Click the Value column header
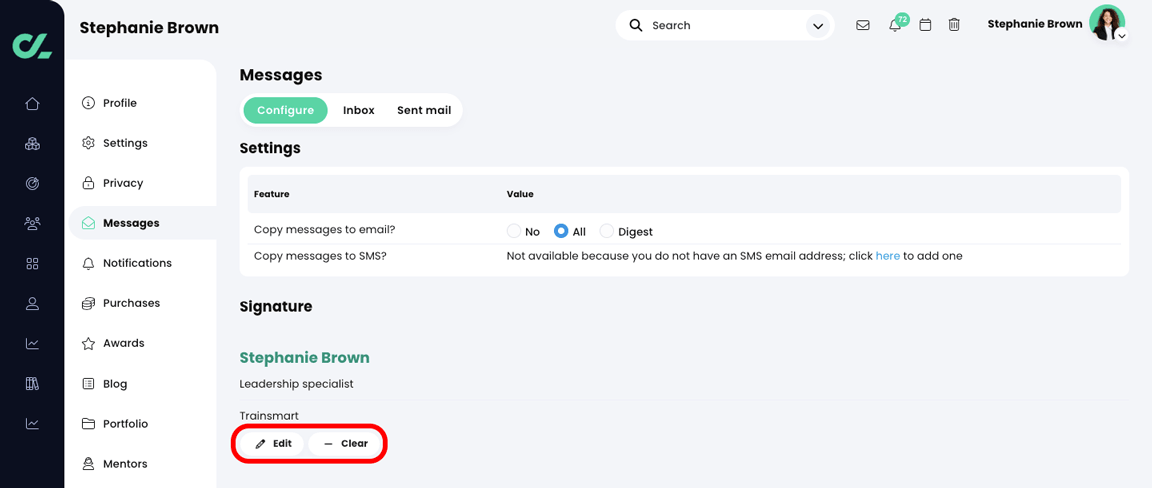Screen dimensions: 1152x488 tap(520, 194)
